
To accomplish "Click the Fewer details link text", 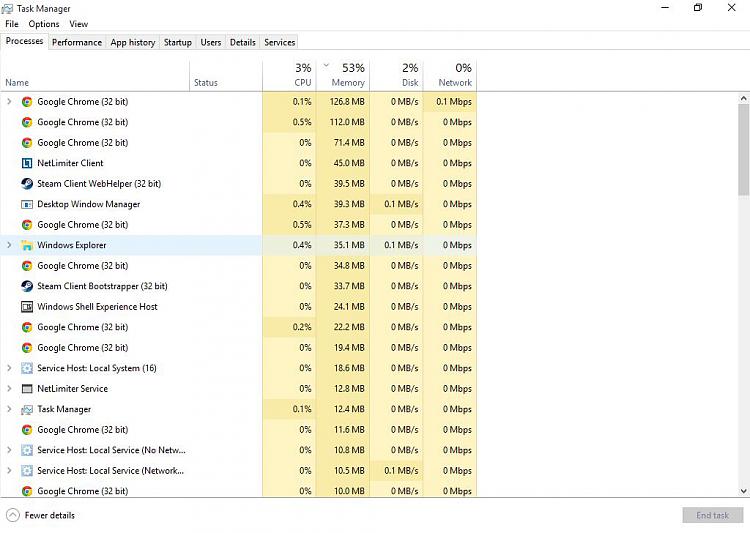I will coord(50,515).
